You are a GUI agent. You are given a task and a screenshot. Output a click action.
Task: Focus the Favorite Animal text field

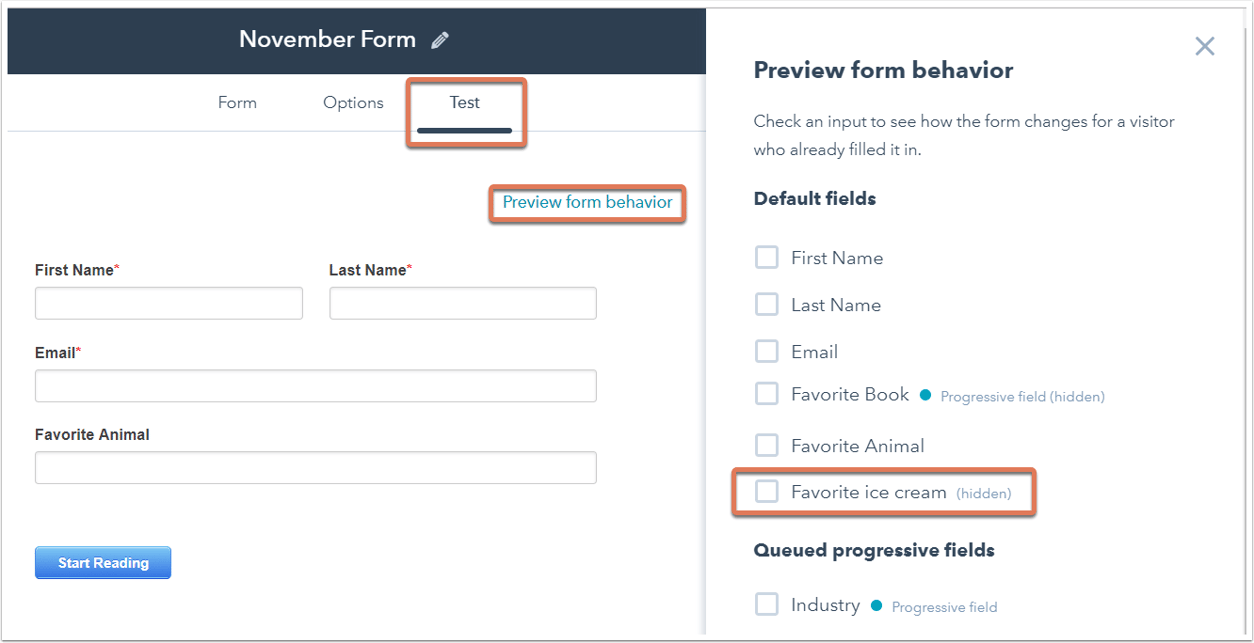point(316,468)
